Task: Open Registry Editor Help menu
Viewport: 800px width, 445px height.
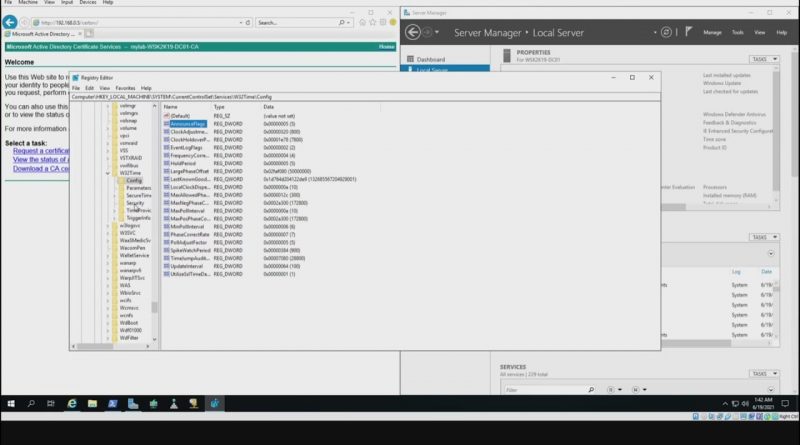Action: 146,88
